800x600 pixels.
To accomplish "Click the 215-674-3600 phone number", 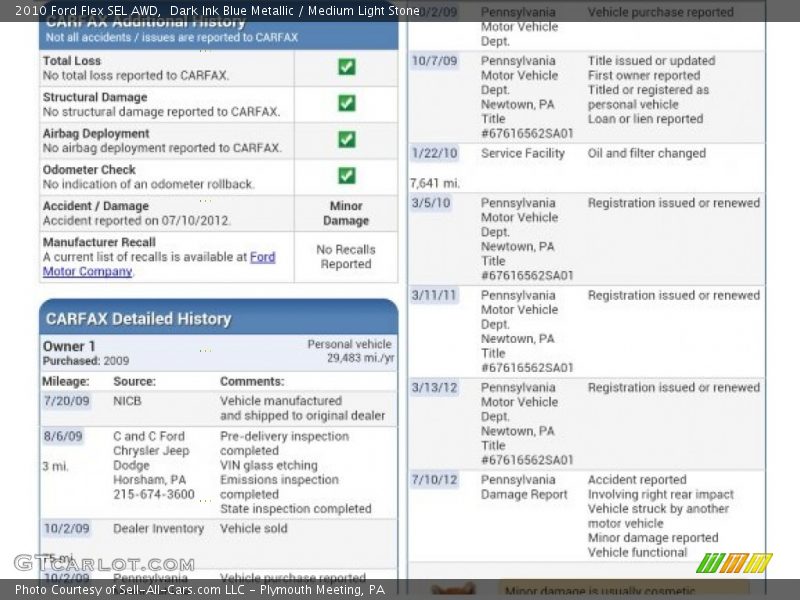I will click(154, 494).
